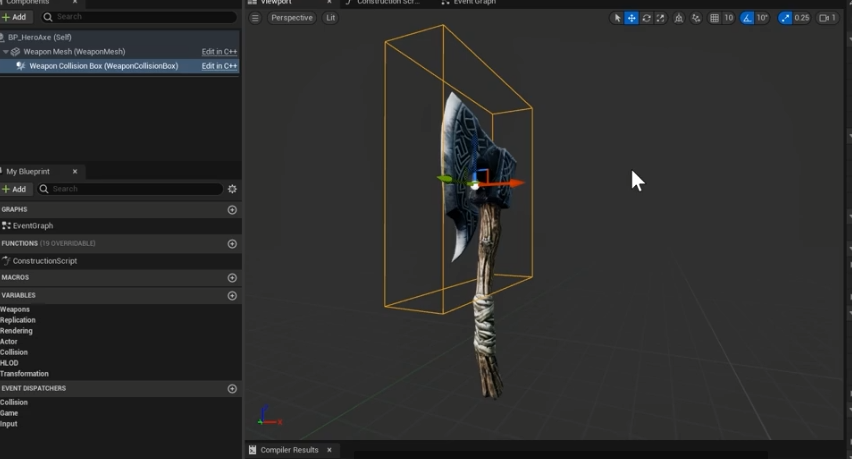Expand Actor variable category
This screenshot has width=852, height=459.
(x=9, y=342)
